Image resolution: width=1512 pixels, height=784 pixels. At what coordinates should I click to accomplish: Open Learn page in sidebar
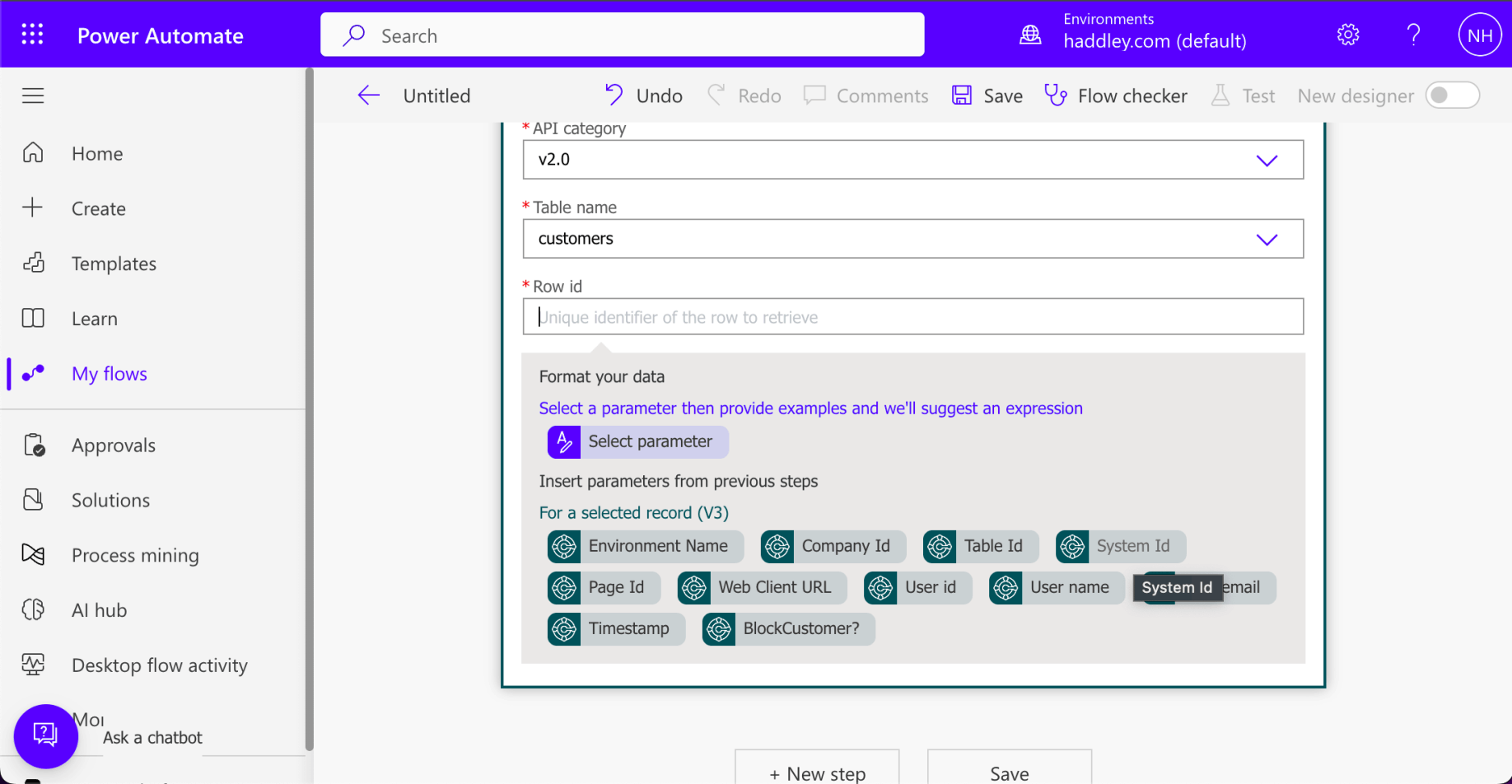pos(94,319)
